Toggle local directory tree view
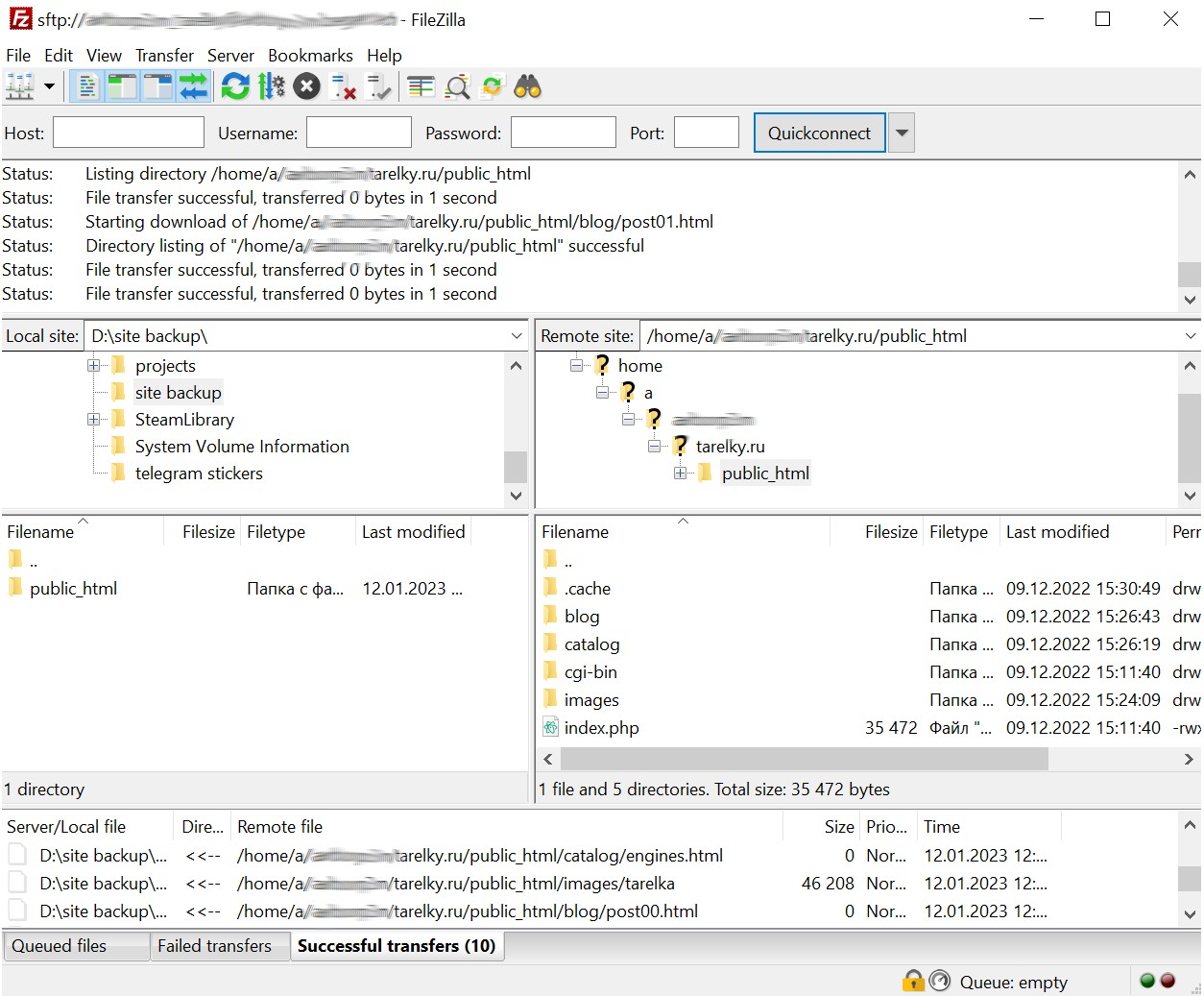Screen dimensions: 1204x996 [x=122, y=87]
